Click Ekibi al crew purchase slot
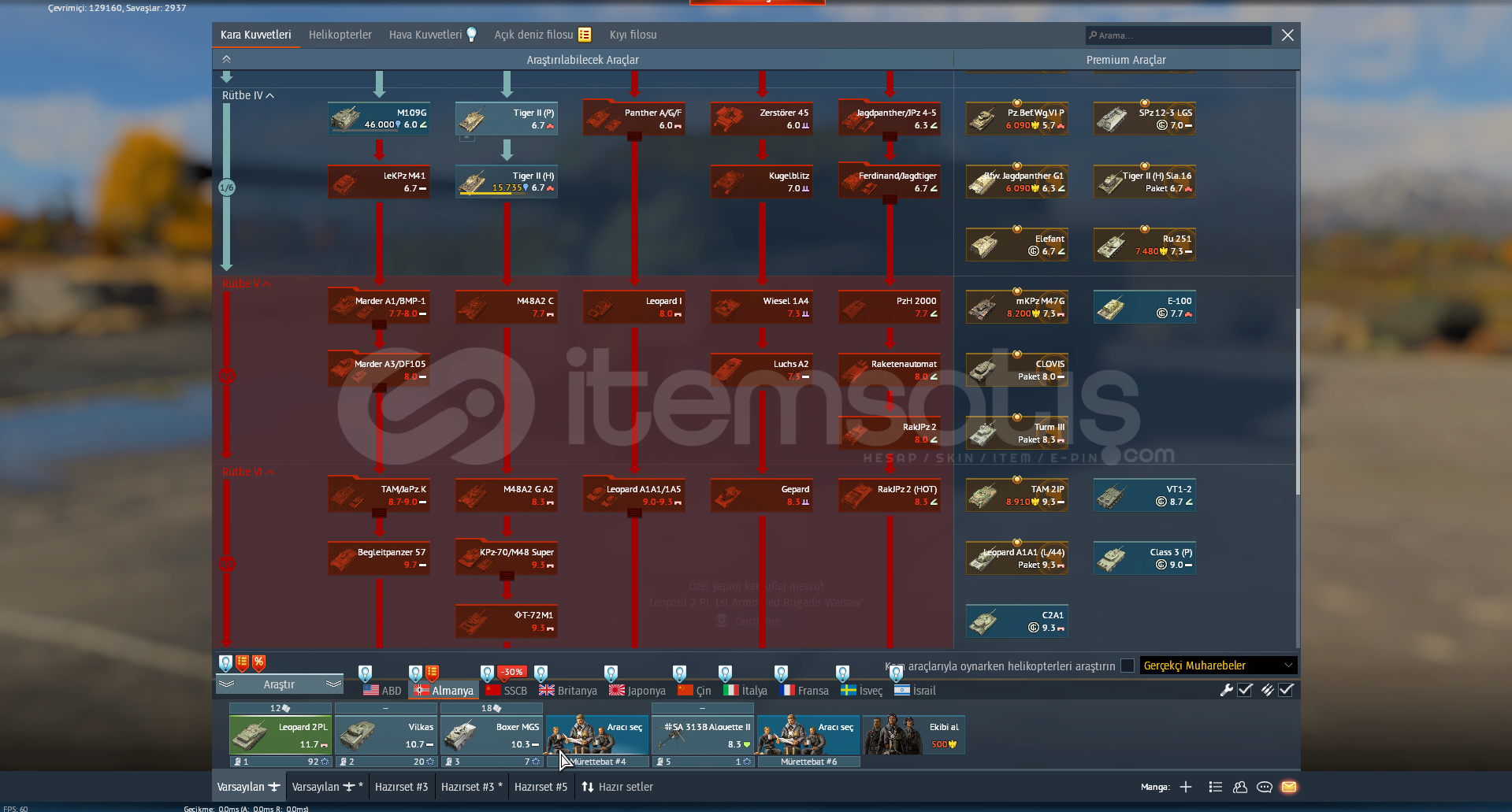The width and height of the screenshot is (1512, 812). tap(914, 735)
